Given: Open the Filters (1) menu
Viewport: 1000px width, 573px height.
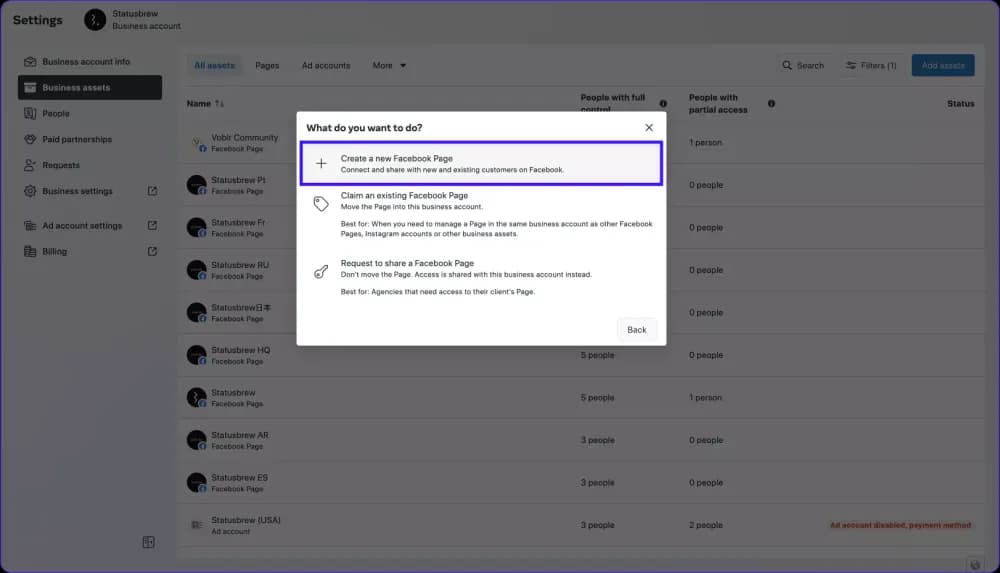Looking at the screenshot, I should tap(871, 66).
